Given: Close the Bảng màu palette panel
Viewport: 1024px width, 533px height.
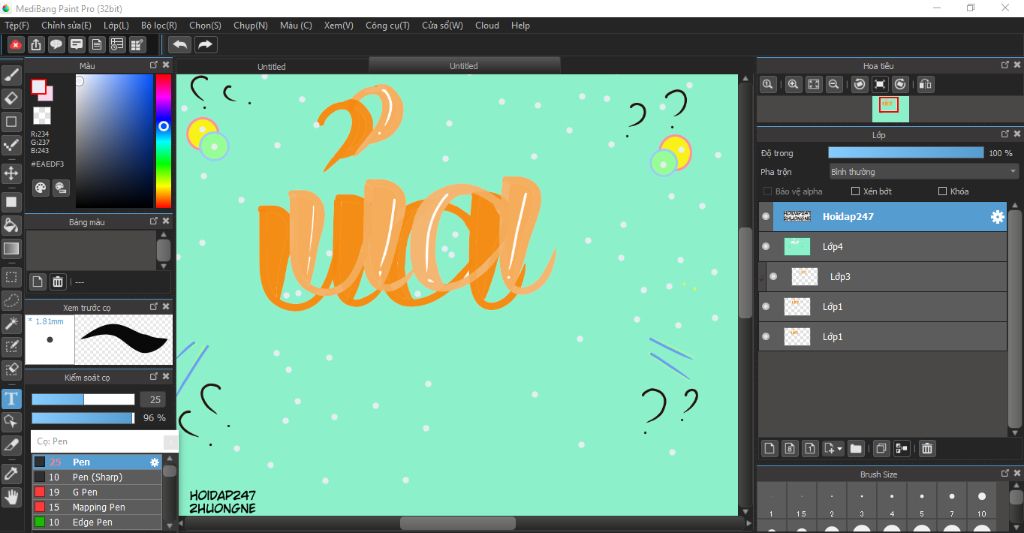Looking at the screenshot, I should 166,221.
